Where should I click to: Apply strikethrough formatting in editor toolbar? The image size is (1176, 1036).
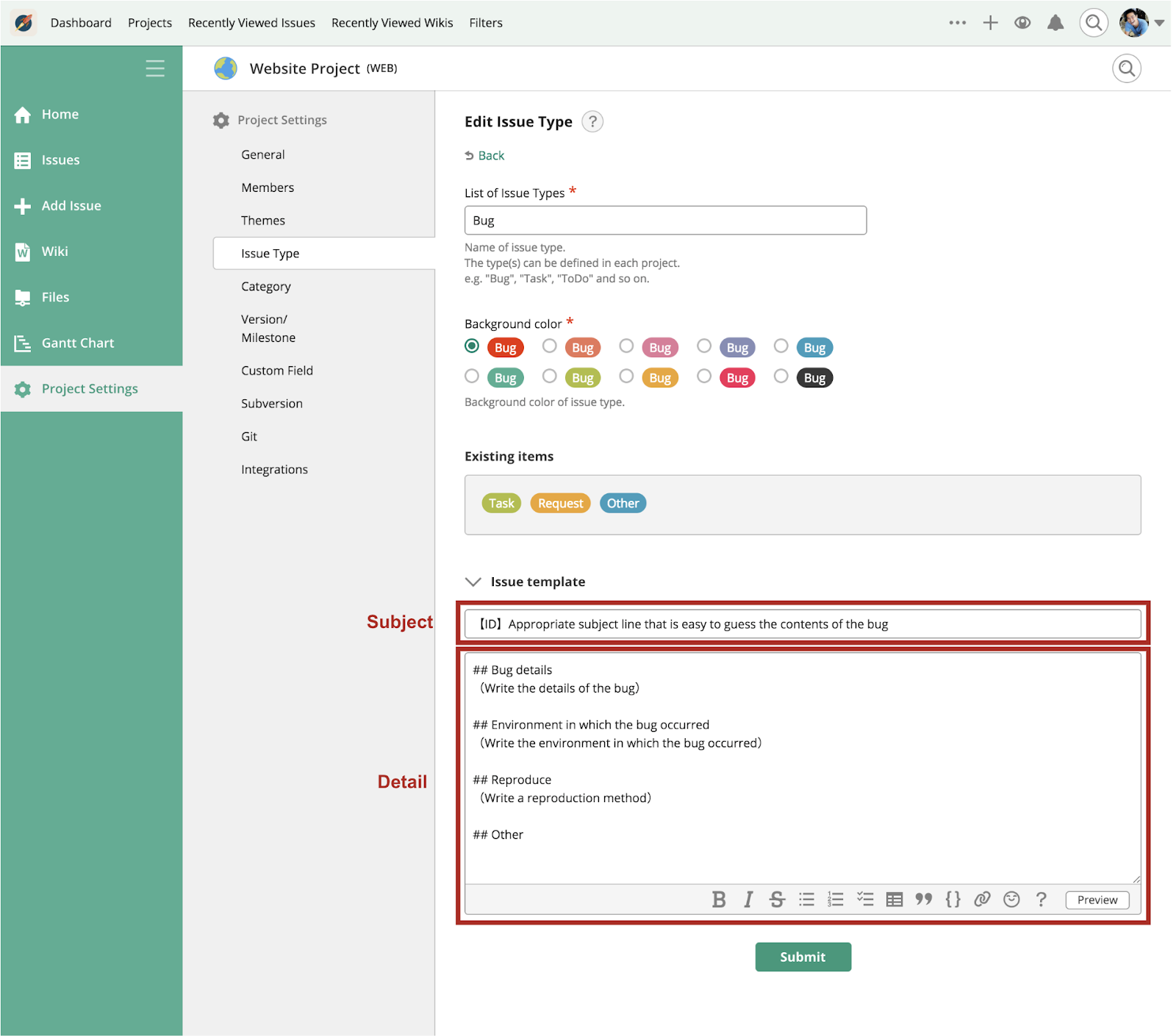(777, 899)
